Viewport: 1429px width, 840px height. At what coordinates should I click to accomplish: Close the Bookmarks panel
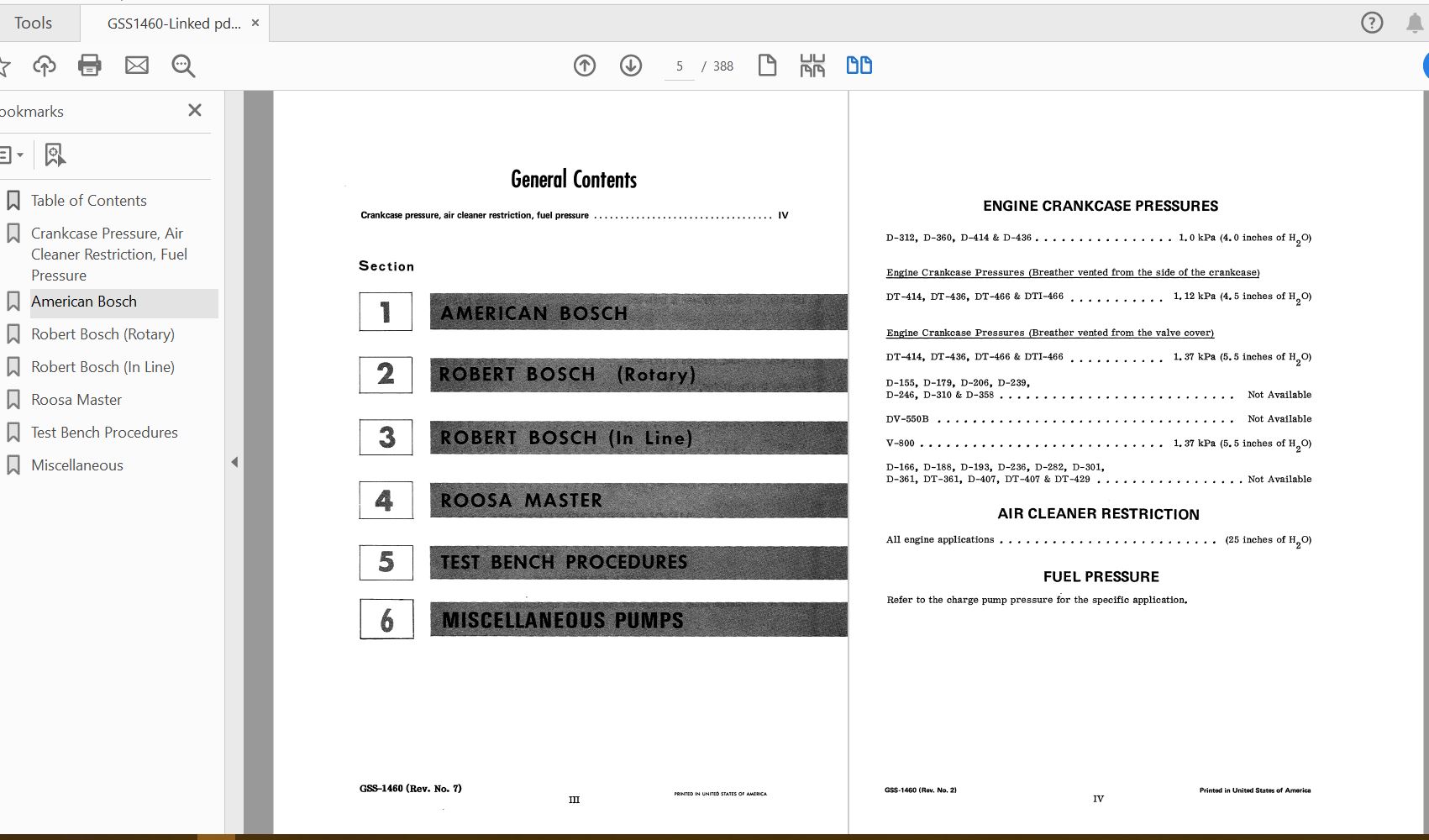(195, 110)
